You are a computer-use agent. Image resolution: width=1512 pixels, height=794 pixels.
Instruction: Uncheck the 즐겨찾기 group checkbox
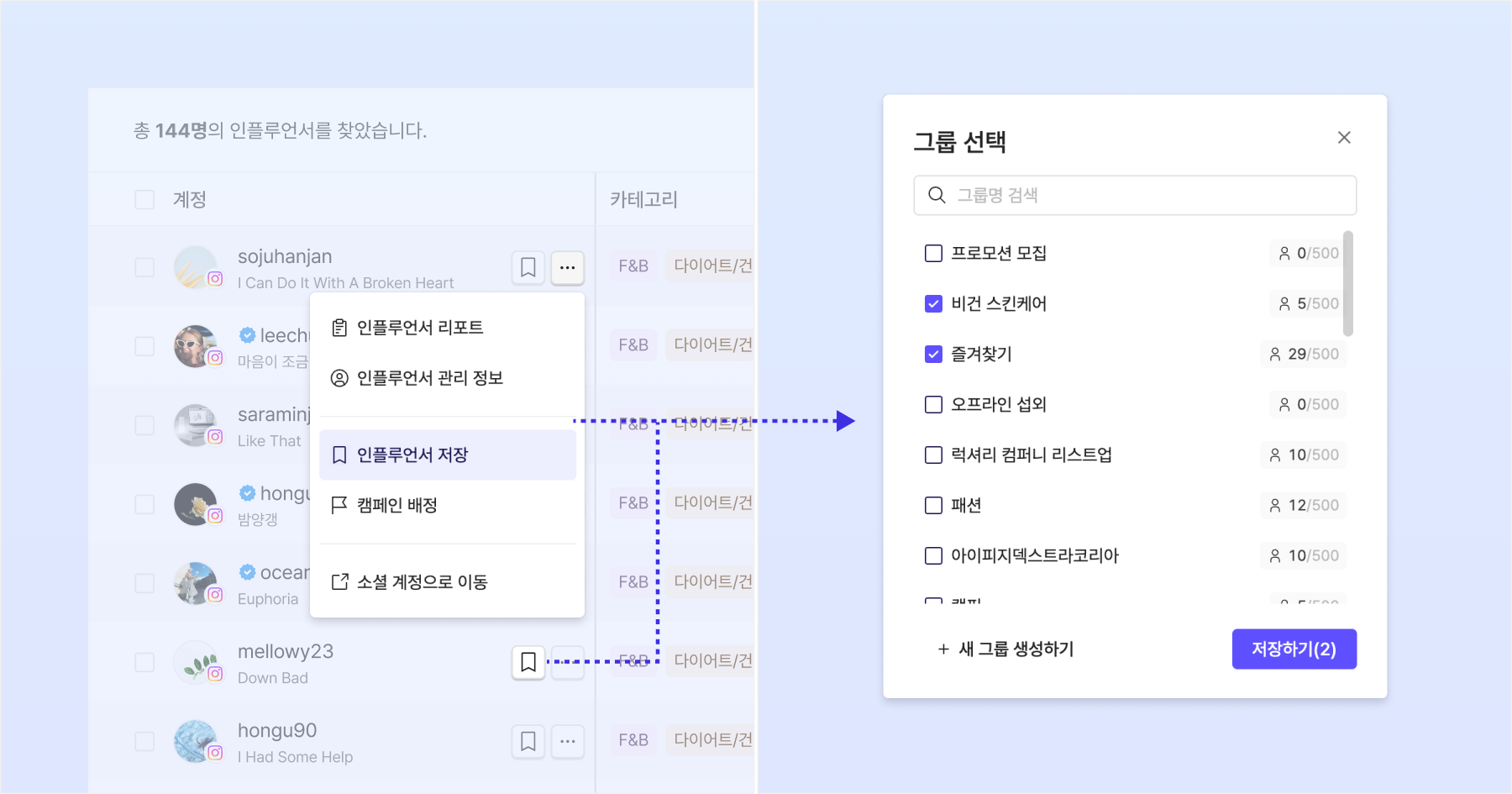pyautogui.click(x=933, y=354)
